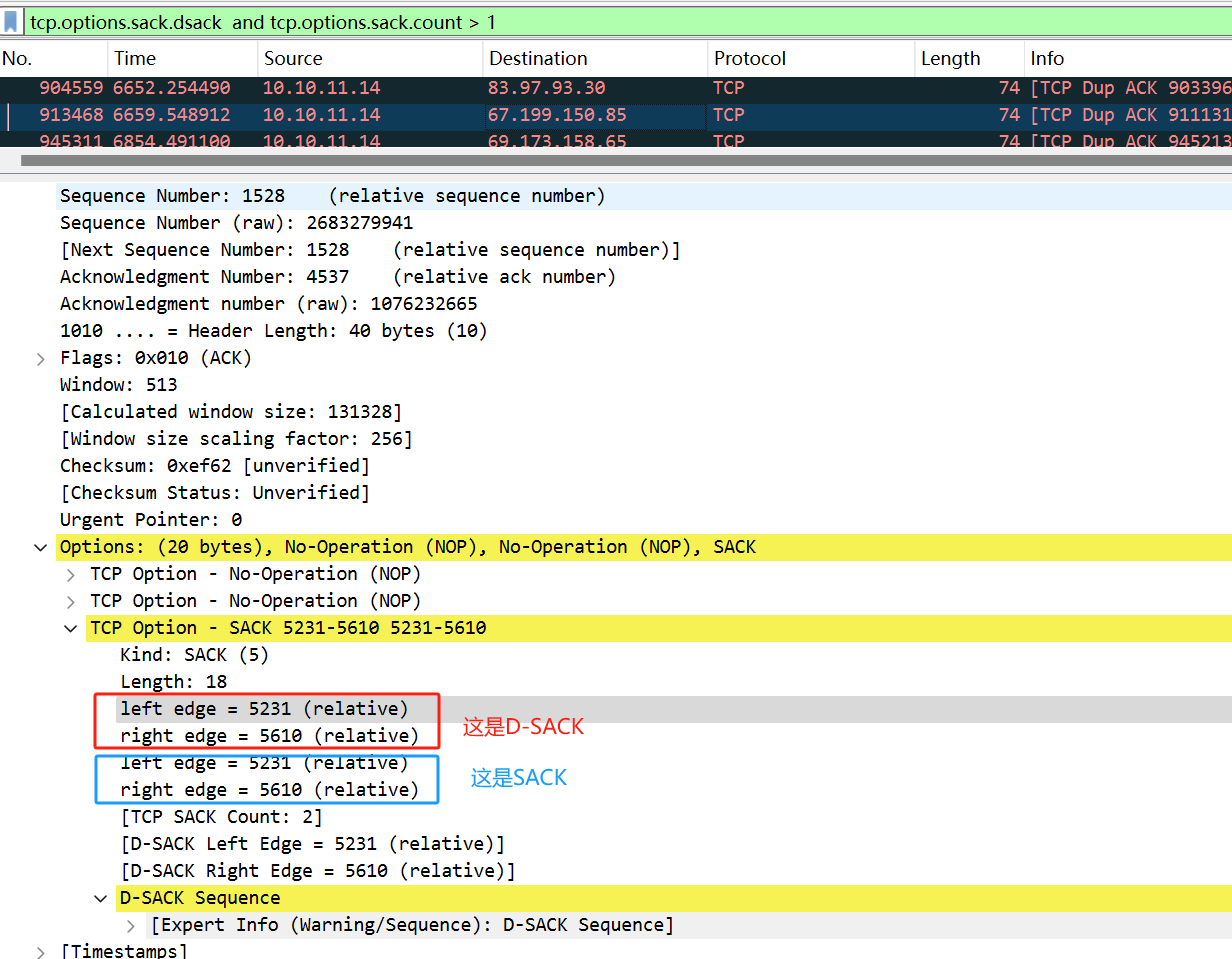Collapse the Options (20 bytes) node
The height and width of the screenshot is (959, 1232).
tap(41, 547)
